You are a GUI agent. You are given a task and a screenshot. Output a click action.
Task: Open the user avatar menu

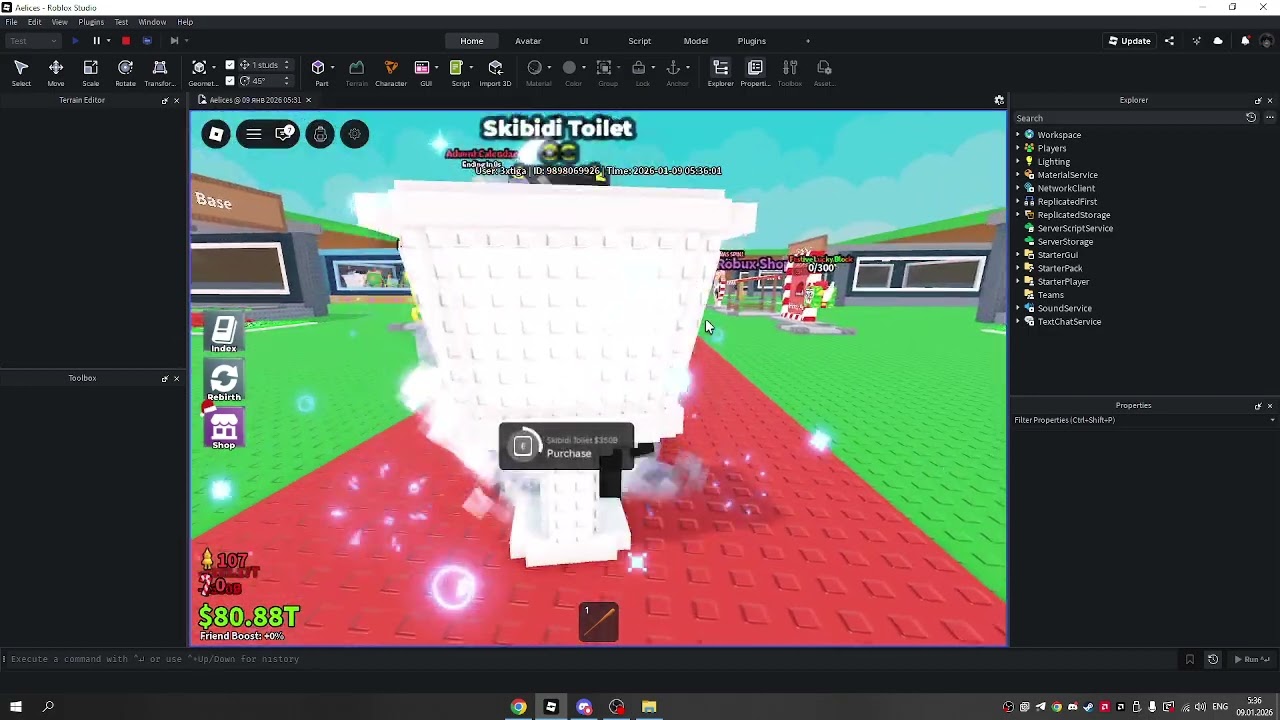[1267, 41]
